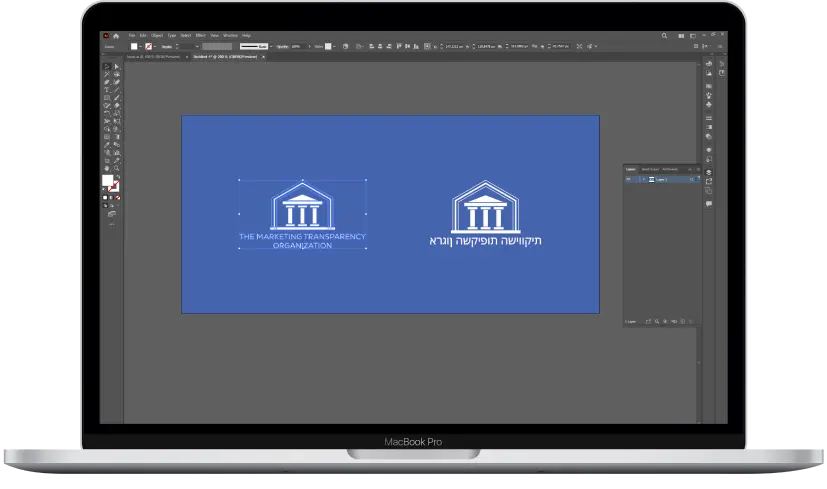Viewport: 827px width, 489px height.
Task: Toggle visibility of Layer 1
Action: (x=629, y=179)
